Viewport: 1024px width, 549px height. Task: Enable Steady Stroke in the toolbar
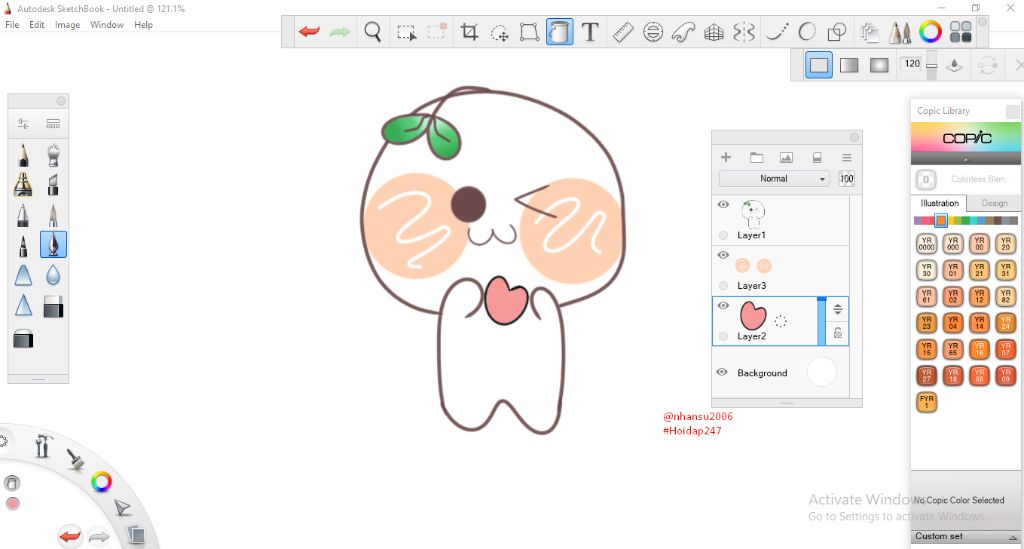point(776,31)
